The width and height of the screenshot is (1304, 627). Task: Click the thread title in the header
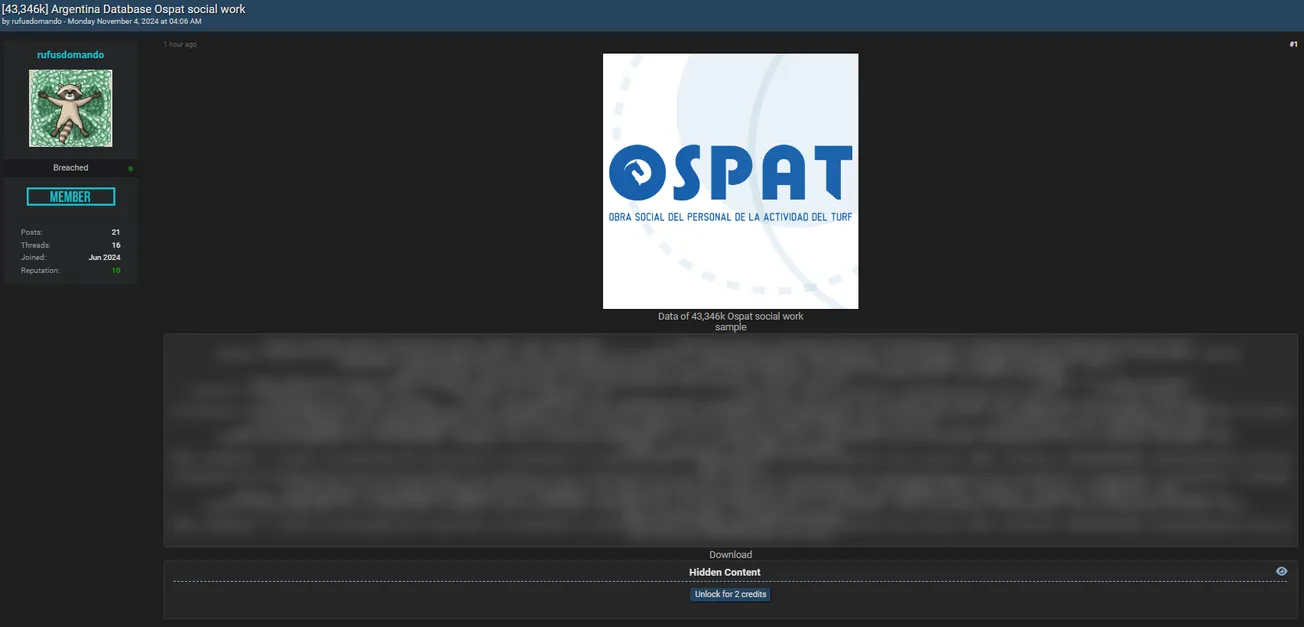coord(124,9)
